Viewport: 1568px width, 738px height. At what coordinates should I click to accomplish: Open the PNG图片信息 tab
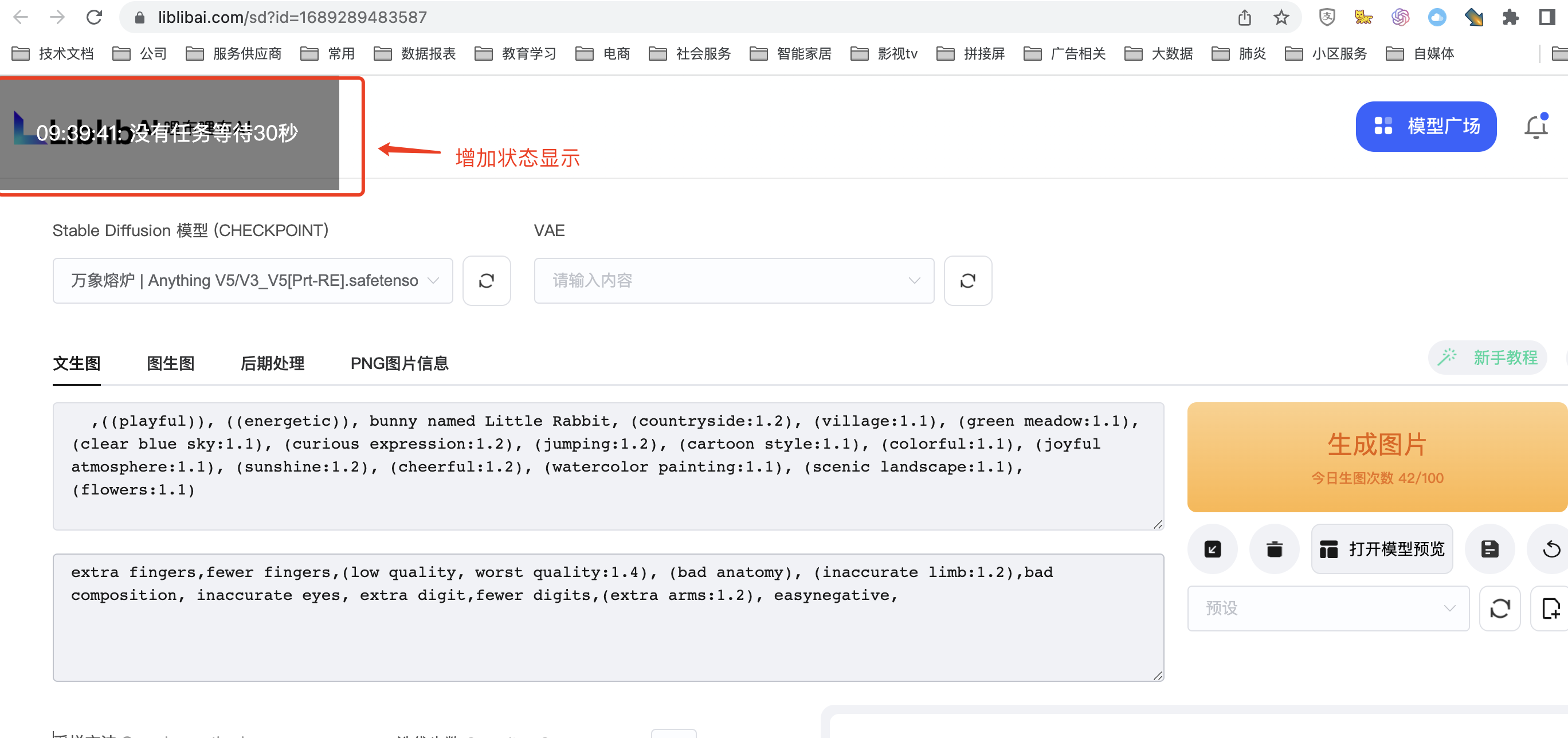point(399,363)
